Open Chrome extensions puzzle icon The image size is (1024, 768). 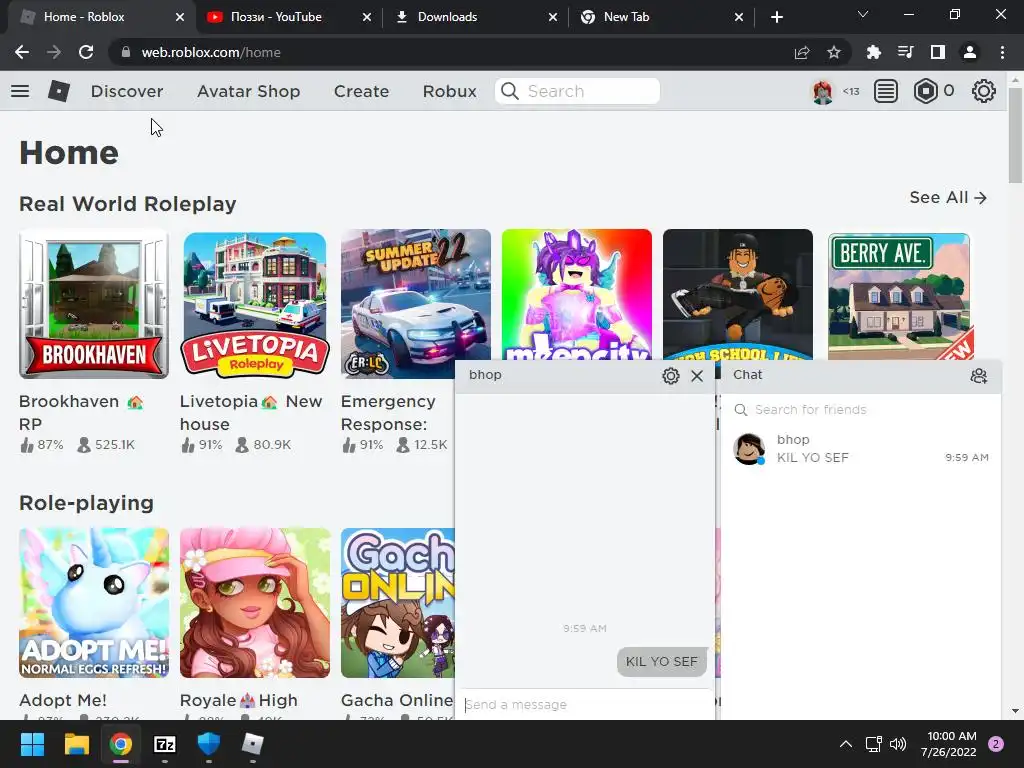873,52
